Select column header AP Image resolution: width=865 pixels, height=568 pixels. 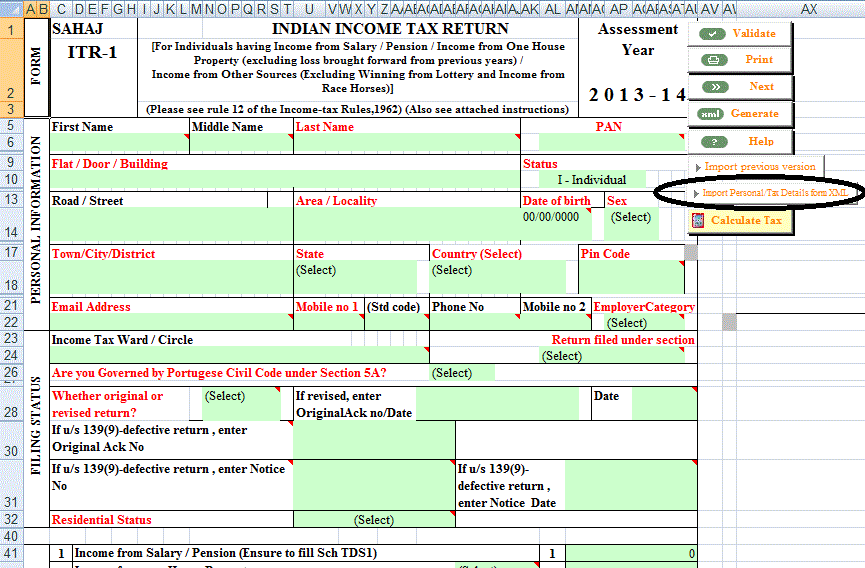pos(619,9)
